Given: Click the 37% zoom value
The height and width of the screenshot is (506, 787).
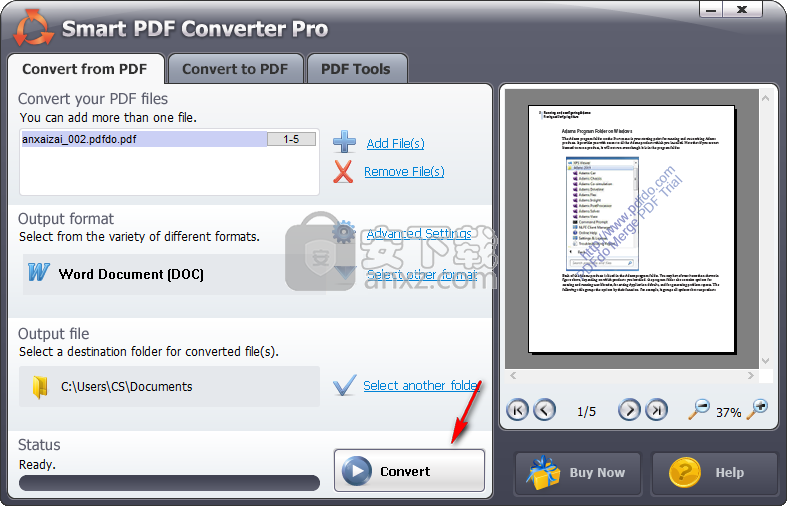Looking at the screenshot, I should click(x=728, y=413).
